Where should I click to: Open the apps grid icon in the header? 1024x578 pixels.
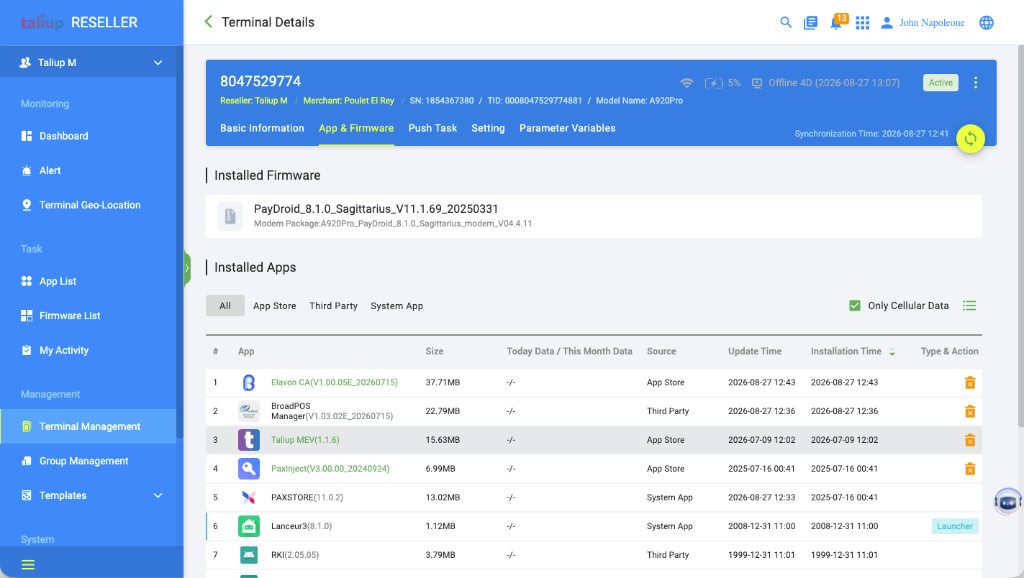click(862, 23)
